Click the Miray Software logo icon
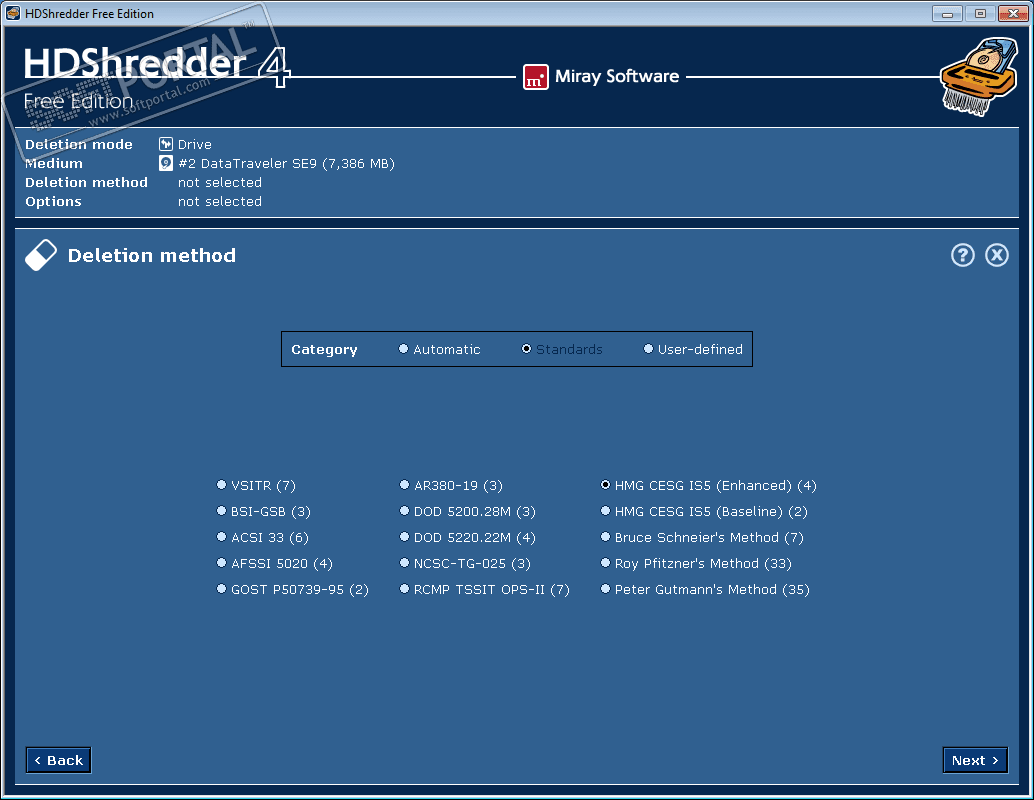 tap(535, 77)
